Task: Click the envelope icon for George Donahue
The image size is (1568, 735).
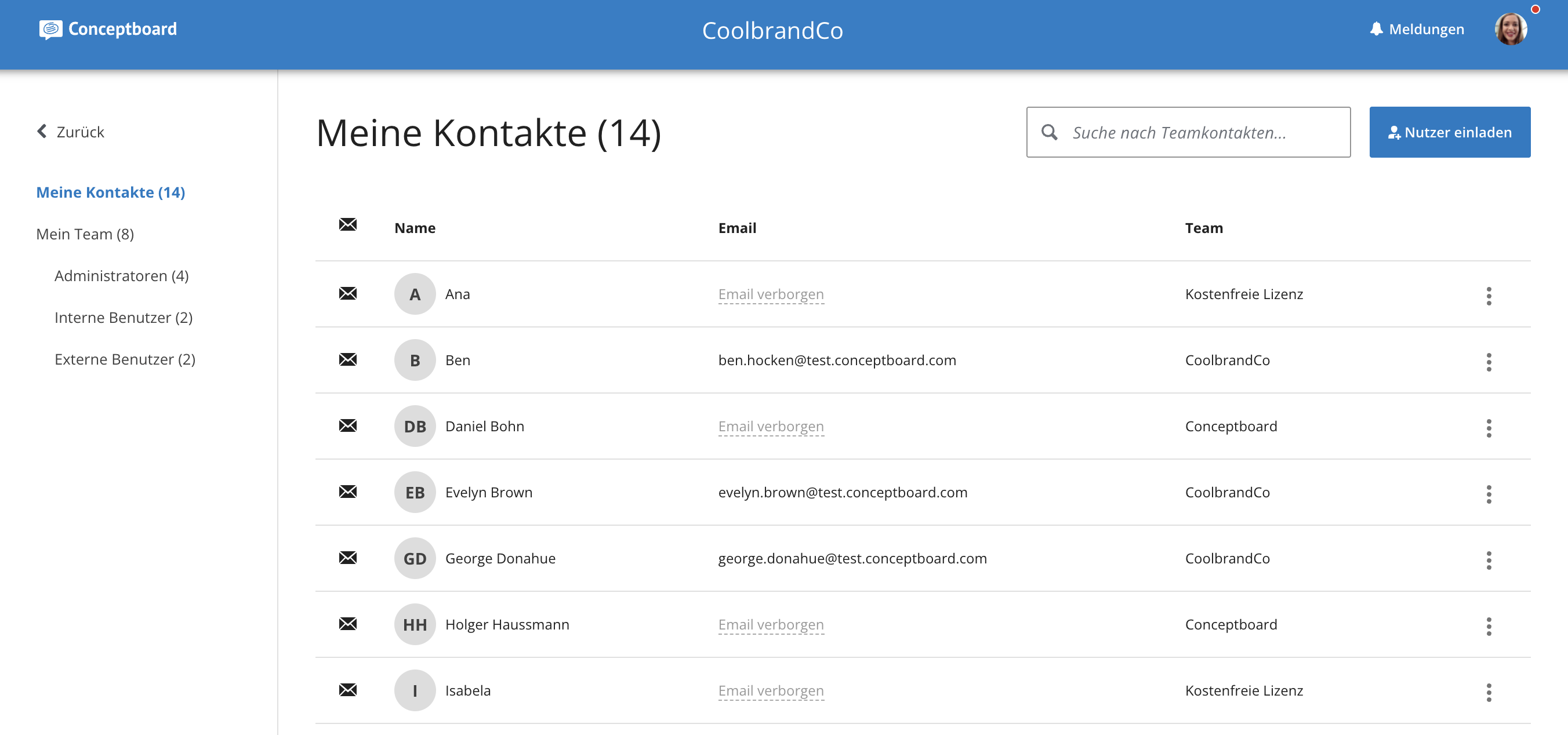Action: coord(347,558)
